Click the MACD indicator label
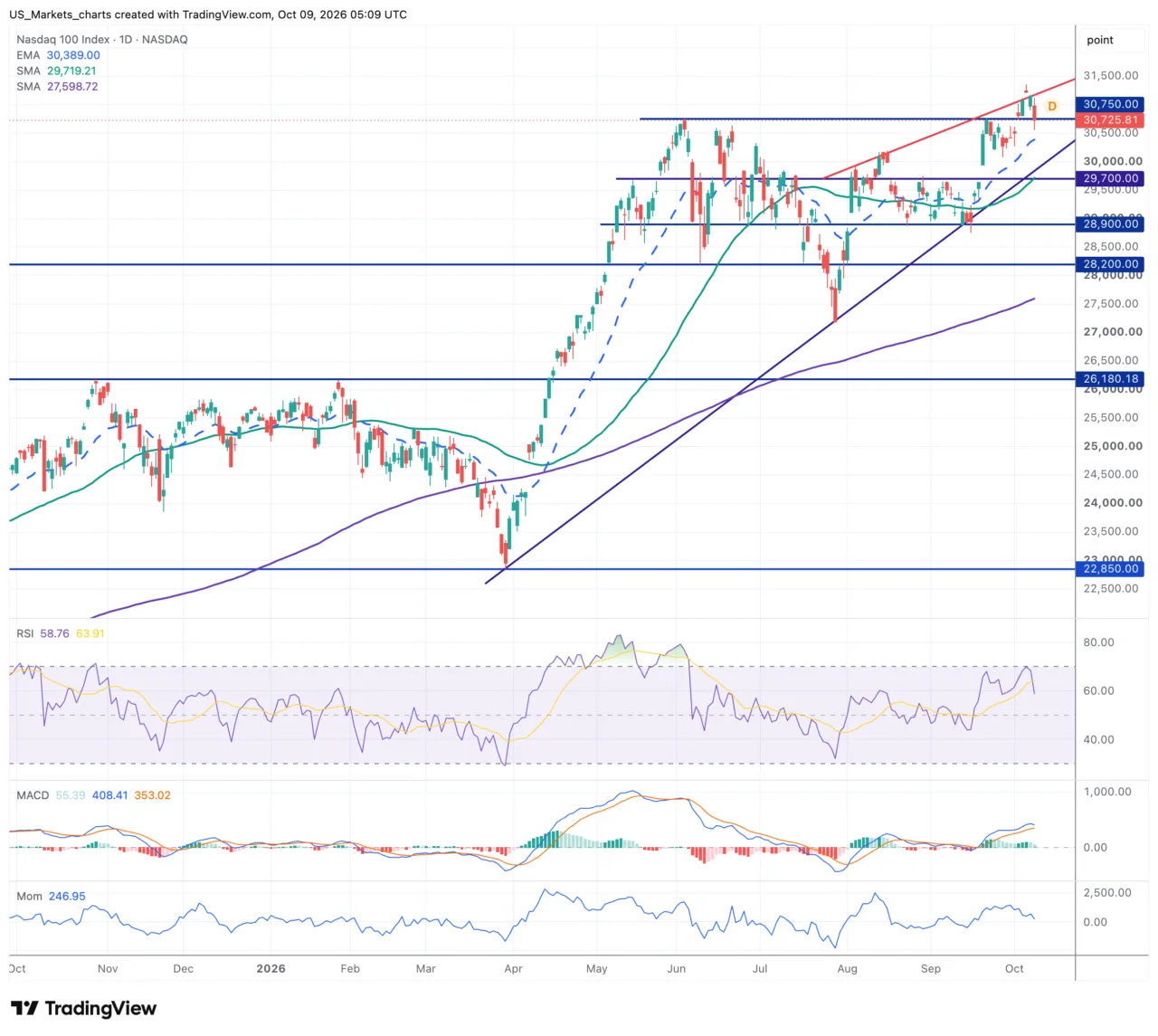 click(33, 795)
